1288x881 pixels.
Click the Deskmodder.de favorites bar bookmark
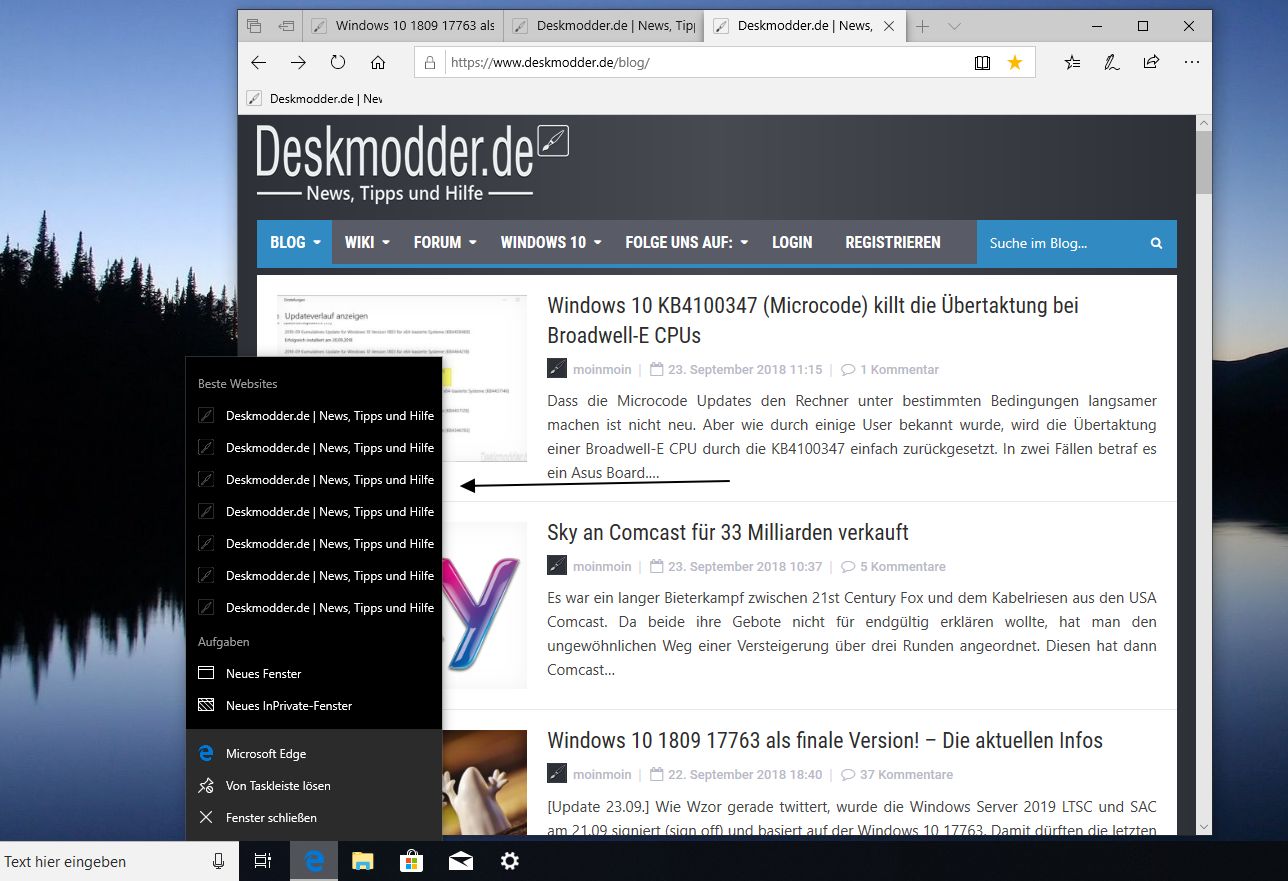[x=314, y=99]
